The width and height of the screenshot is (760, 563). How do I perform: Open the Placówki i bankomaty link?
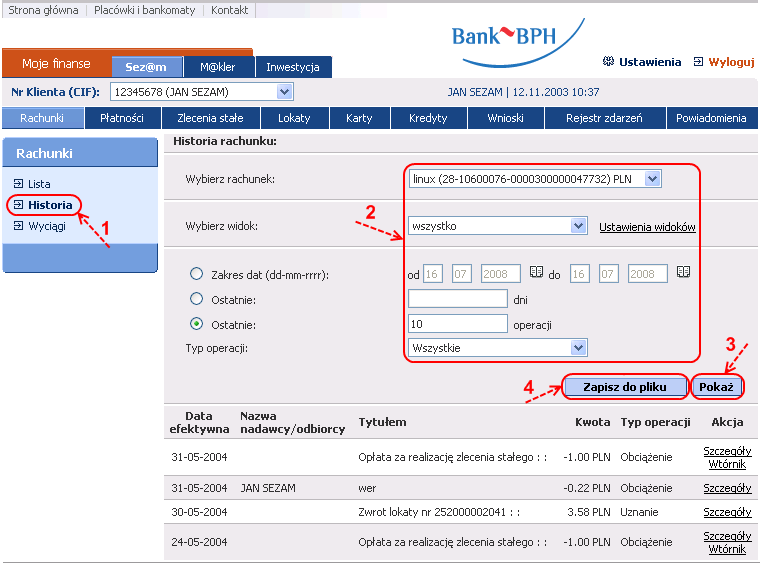144,10
